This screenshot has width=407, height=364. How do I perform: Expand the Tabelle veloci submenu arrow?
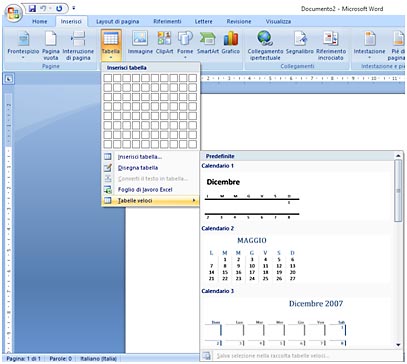(194, 200)
